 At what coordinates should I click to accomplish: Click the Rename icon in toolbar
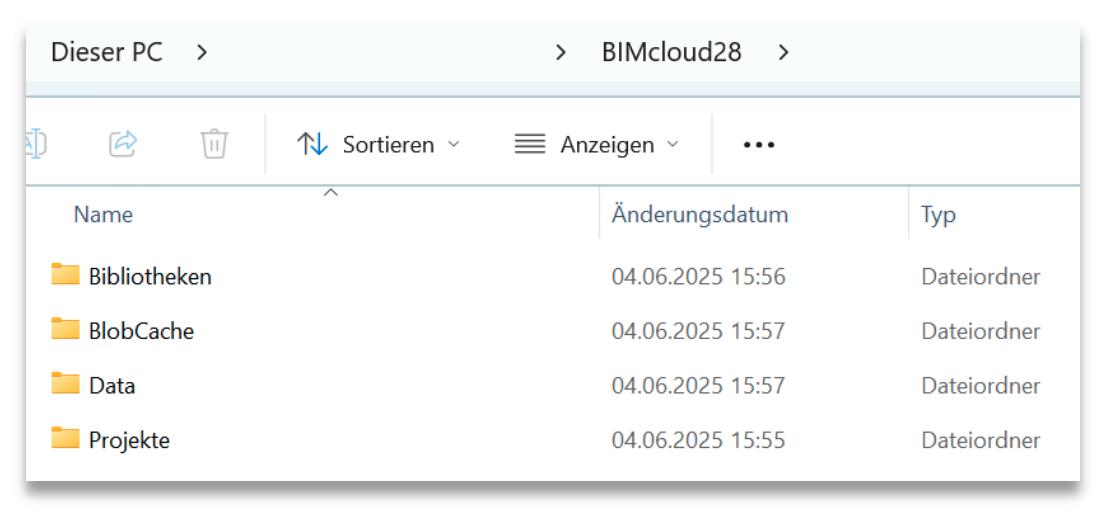(x=36, y=144)
